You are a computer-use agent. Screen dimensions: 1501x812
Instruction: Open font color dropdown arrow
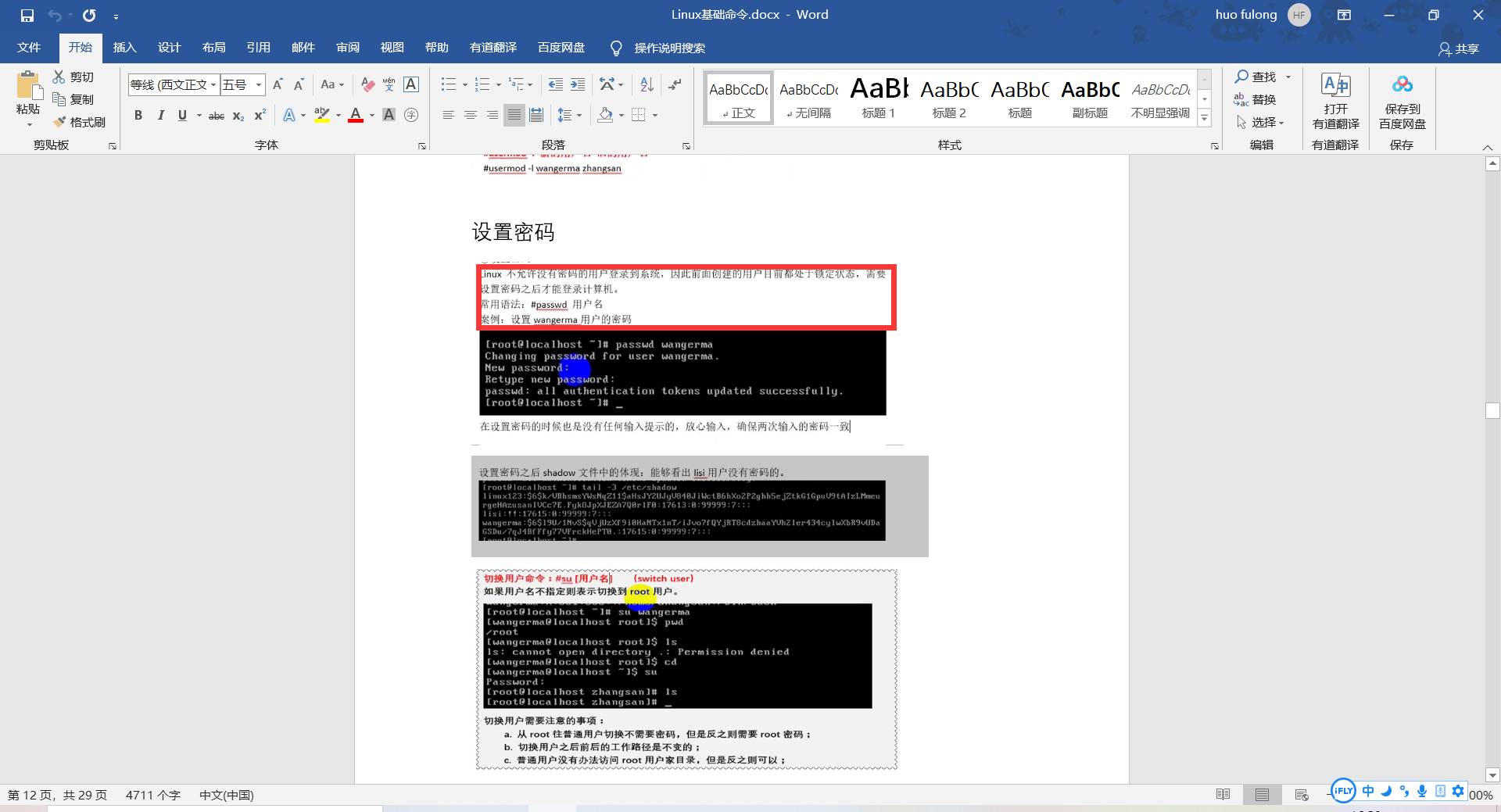pyautogui.click(x=372, y=115)
